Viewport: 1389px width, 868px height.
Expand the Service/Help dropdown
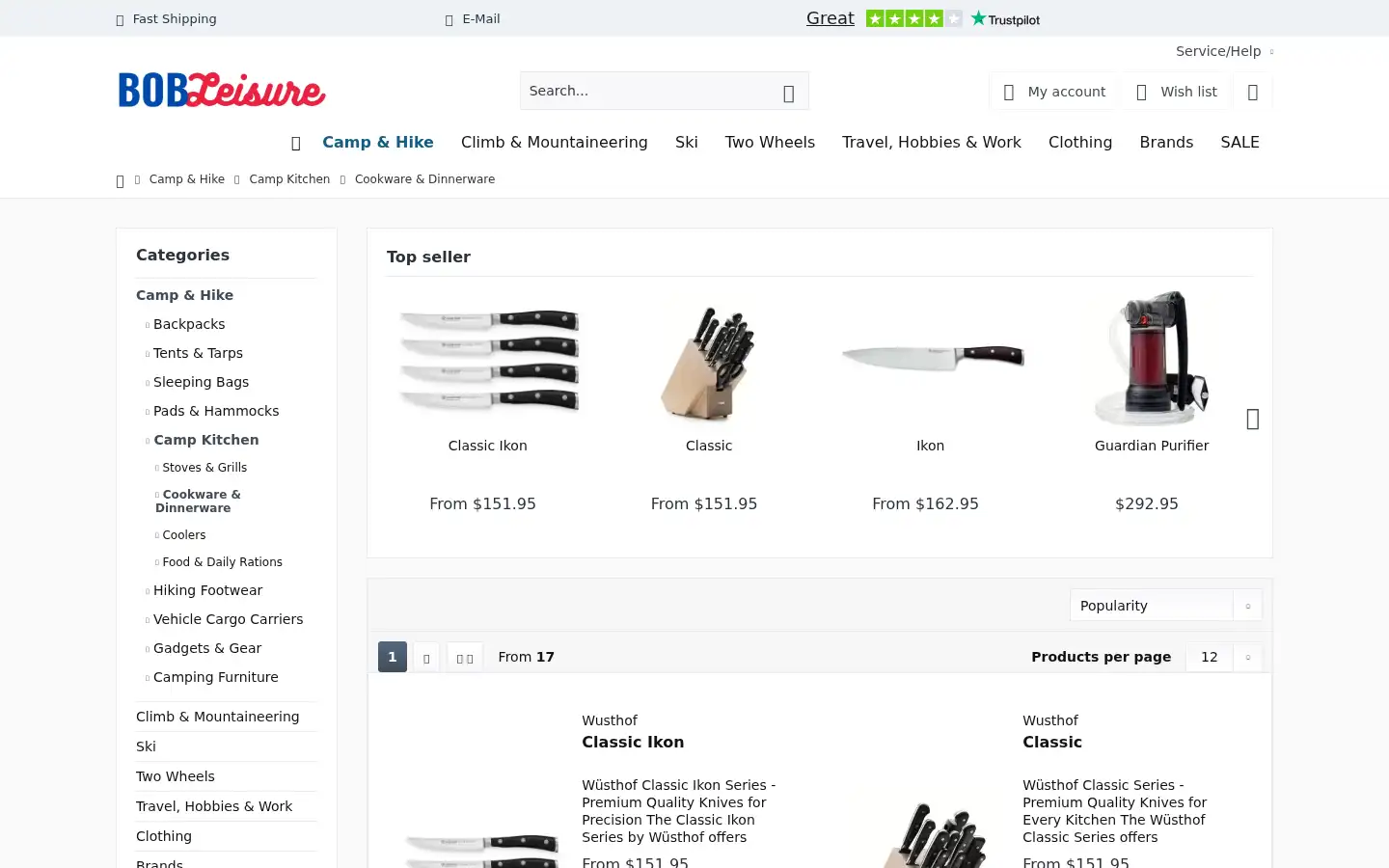(x=1224, y=51)
